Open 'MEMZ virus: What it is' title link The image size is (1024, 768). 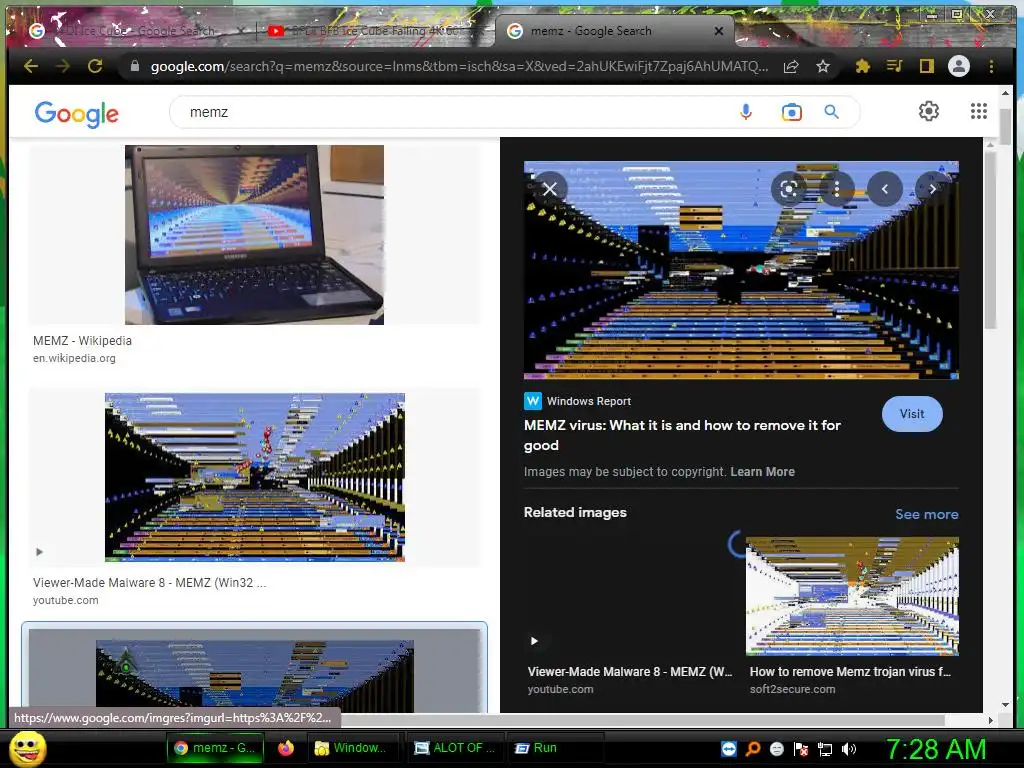coord(682,435)
